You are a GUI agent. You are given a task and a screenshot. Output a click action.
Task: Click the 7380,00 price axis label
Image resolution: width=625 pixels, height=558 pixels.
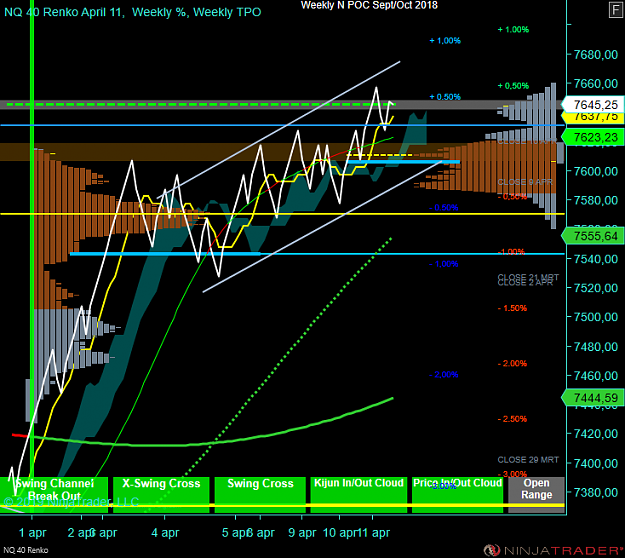[596, 492]
